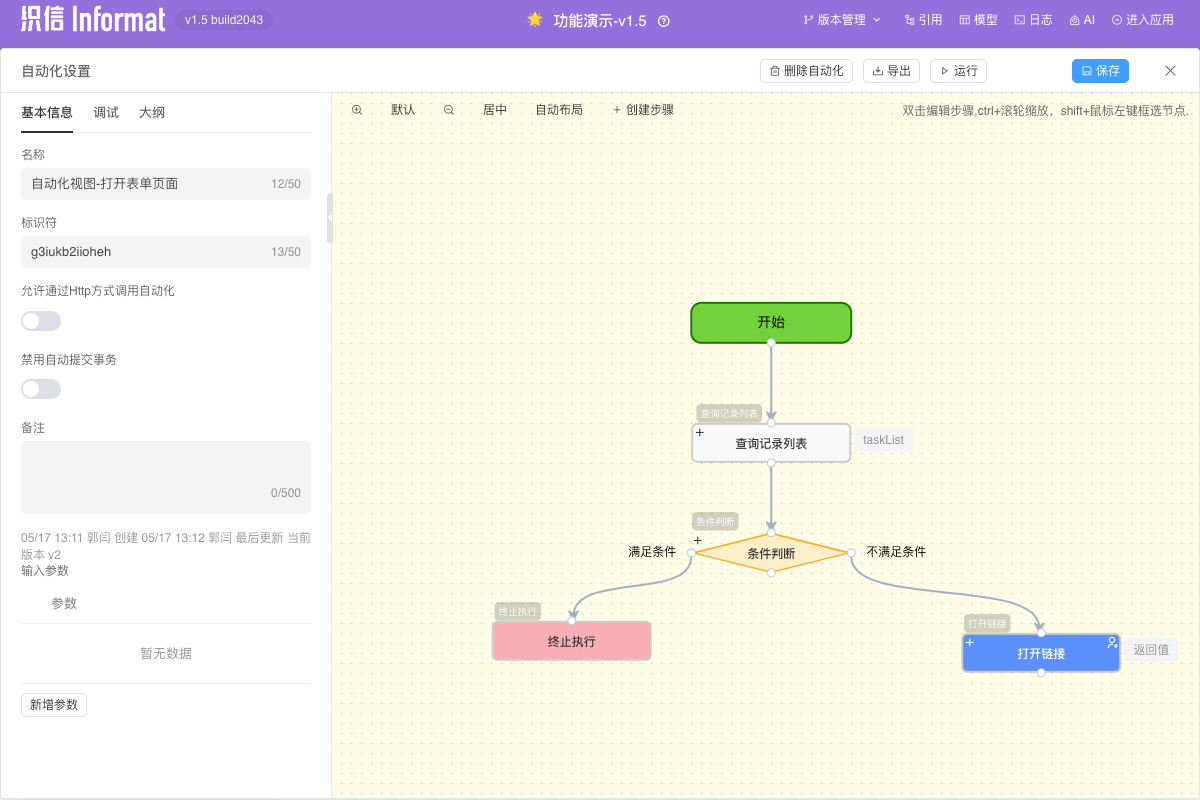Click the plus icon on 查询记录列表 node

click(700, 433)
